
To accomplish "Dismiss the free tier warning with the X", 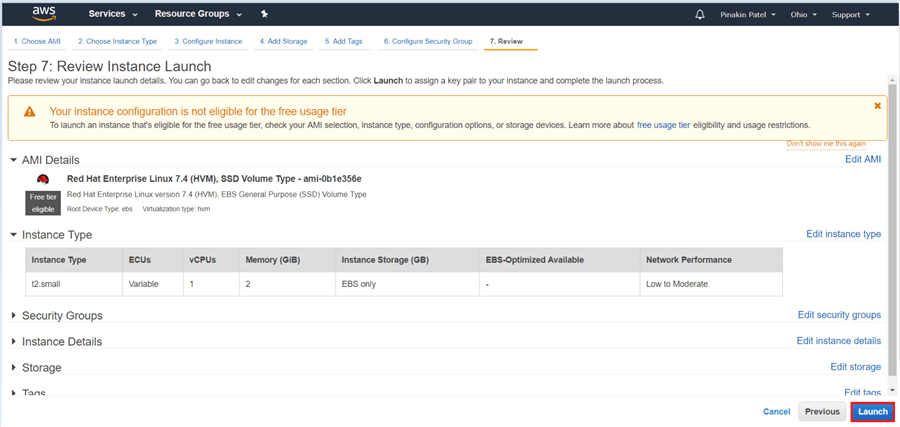I will tap(877, 106).
